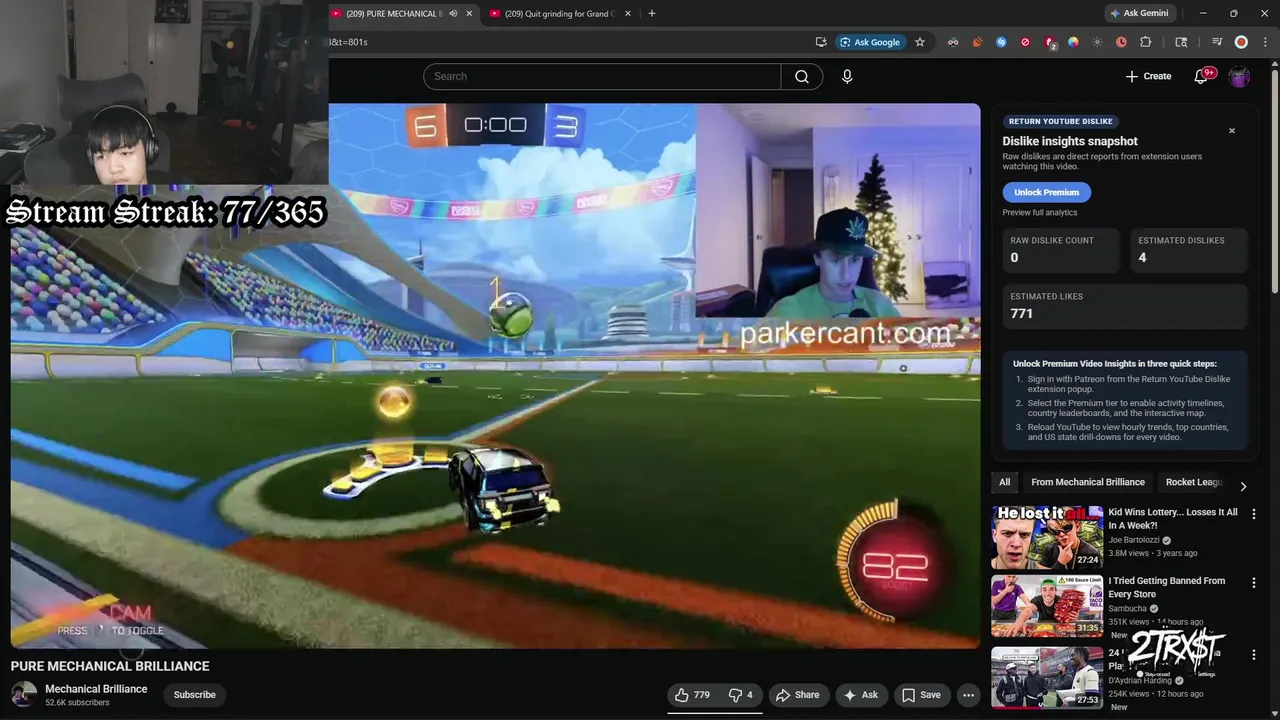
Task: Open the color wheel extension icon
Action: click(x=1073, y=42)
